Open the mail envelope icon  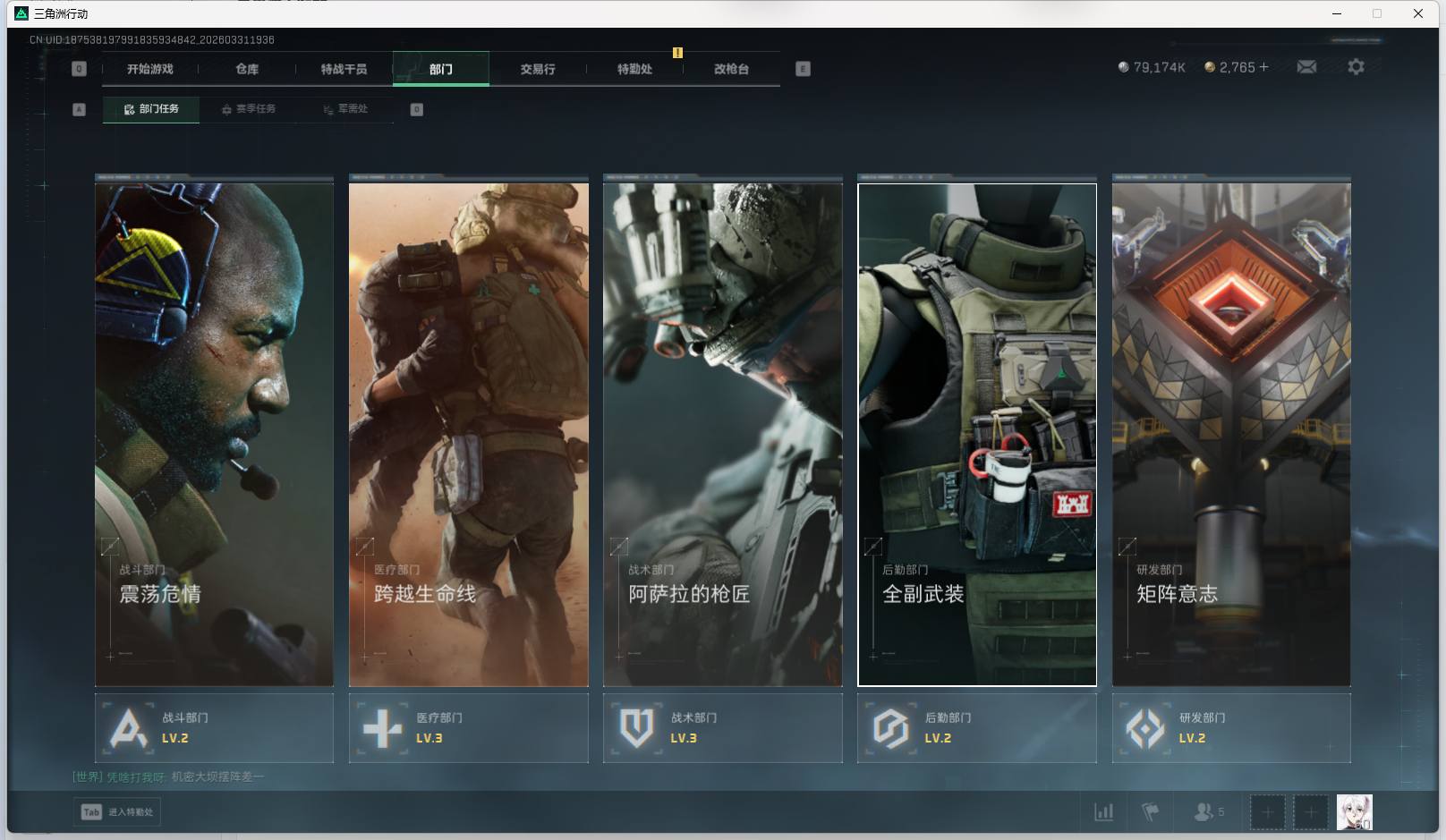(1306, 67)
